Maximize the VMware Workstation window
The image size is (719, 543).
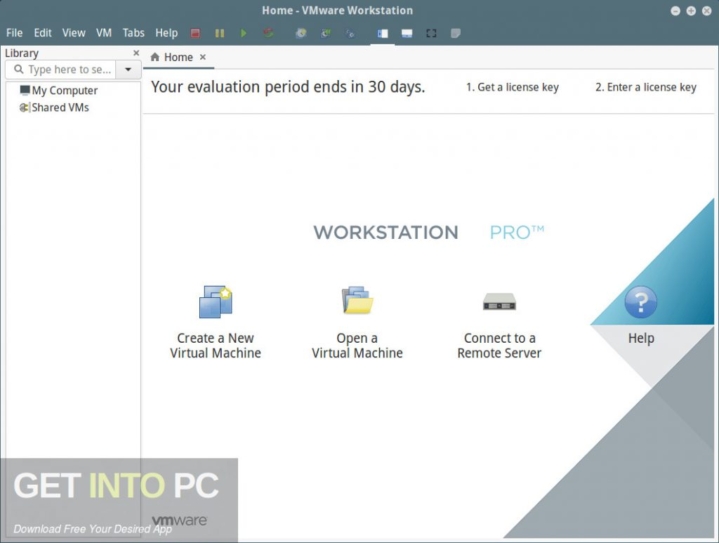691,11
